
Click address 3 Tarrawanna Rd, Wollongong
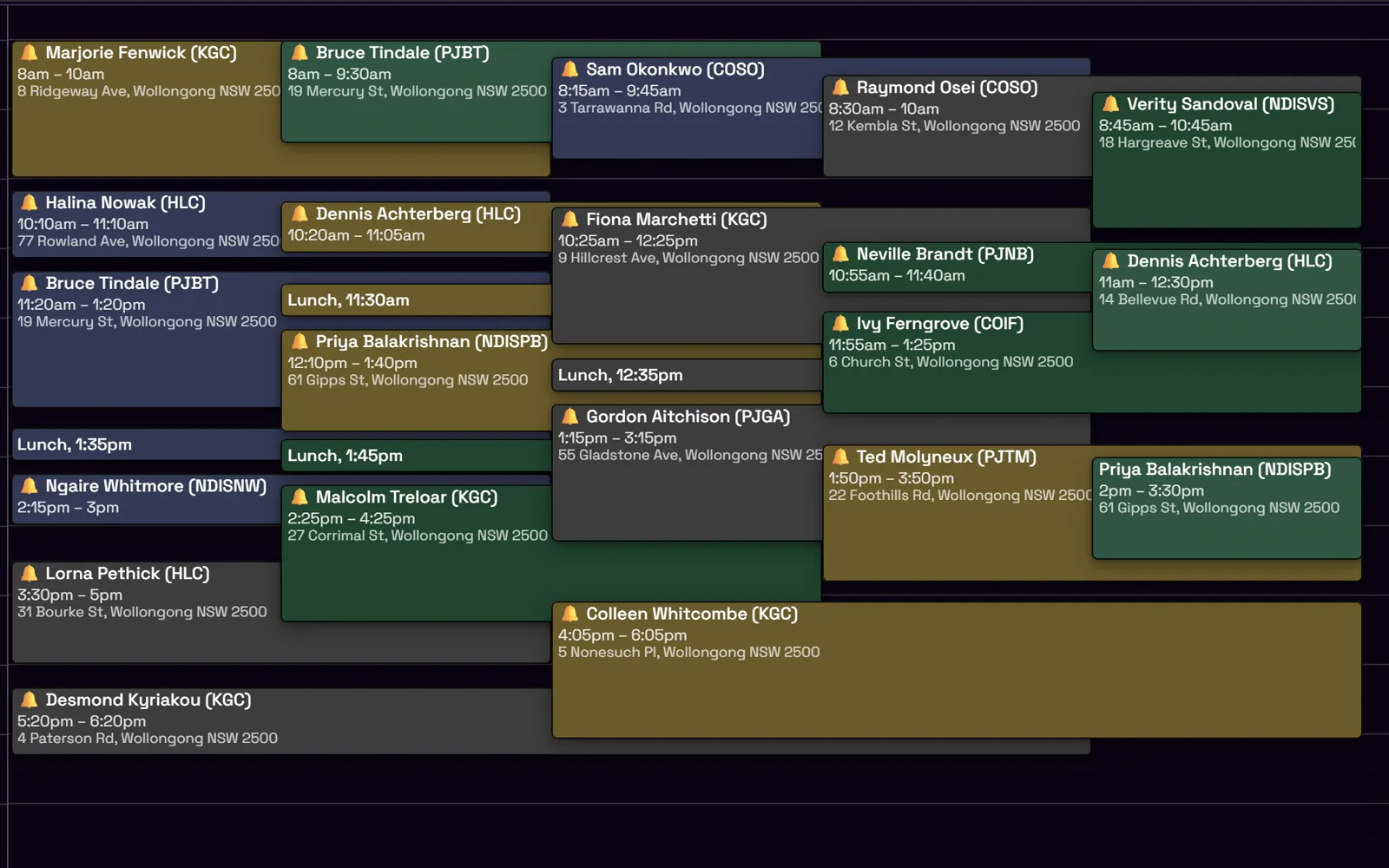[x=689, y=108]
